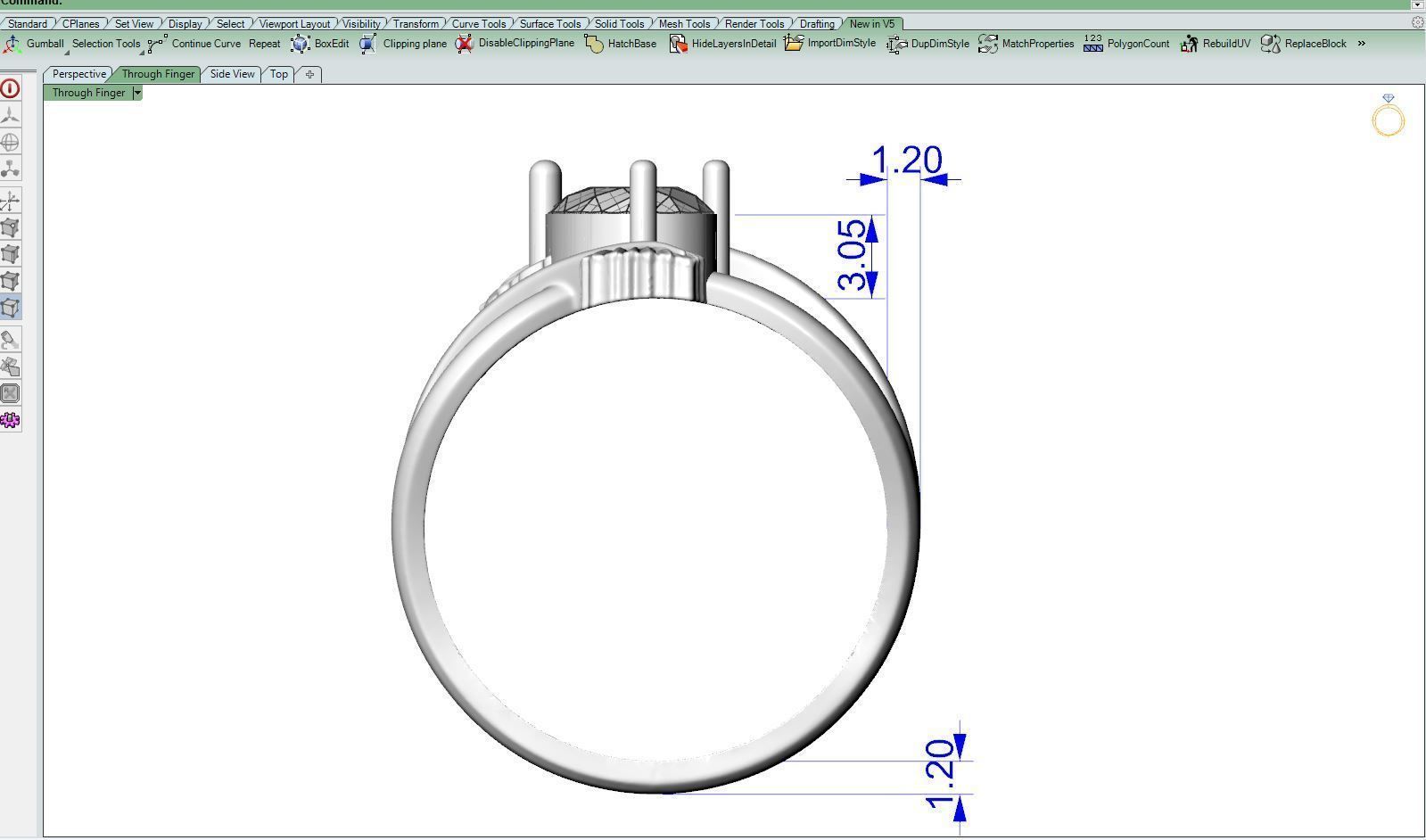Open the purple gear icon
1426x840 pixels.
[11, 420]
